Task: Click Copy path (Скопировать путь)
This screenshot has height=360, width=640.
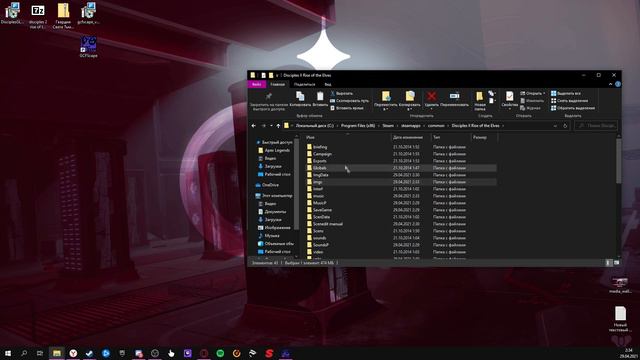Action: pos(349,101)
